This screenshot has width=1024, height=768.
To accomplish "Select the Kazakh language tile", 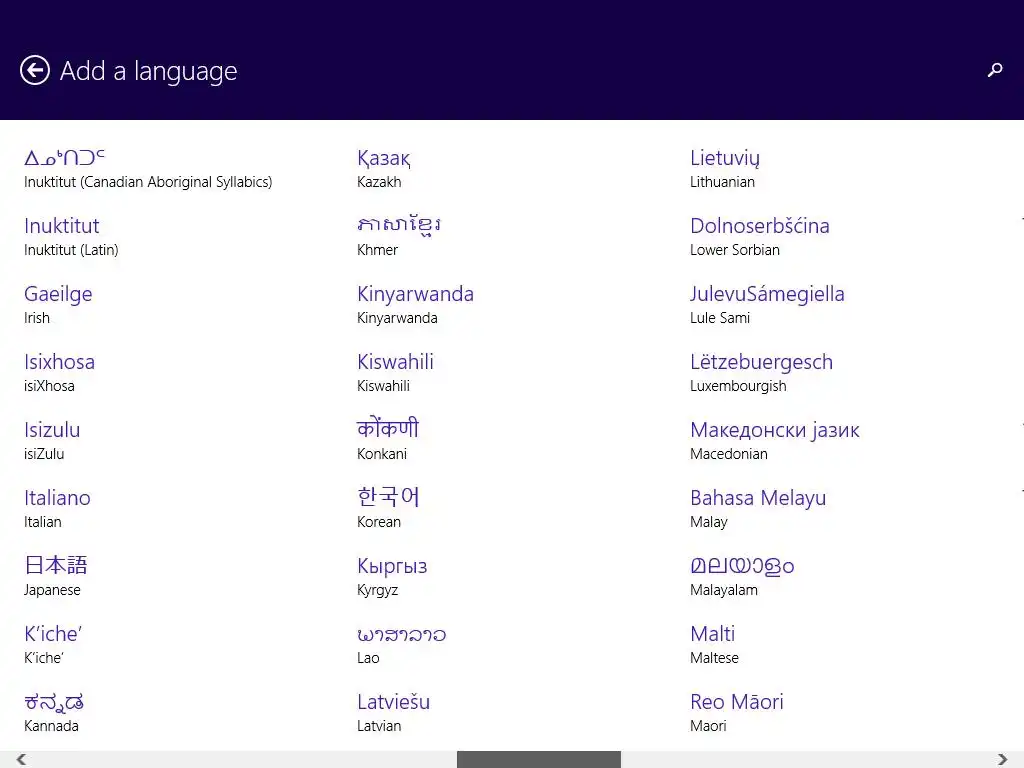I will pos(384,169).
